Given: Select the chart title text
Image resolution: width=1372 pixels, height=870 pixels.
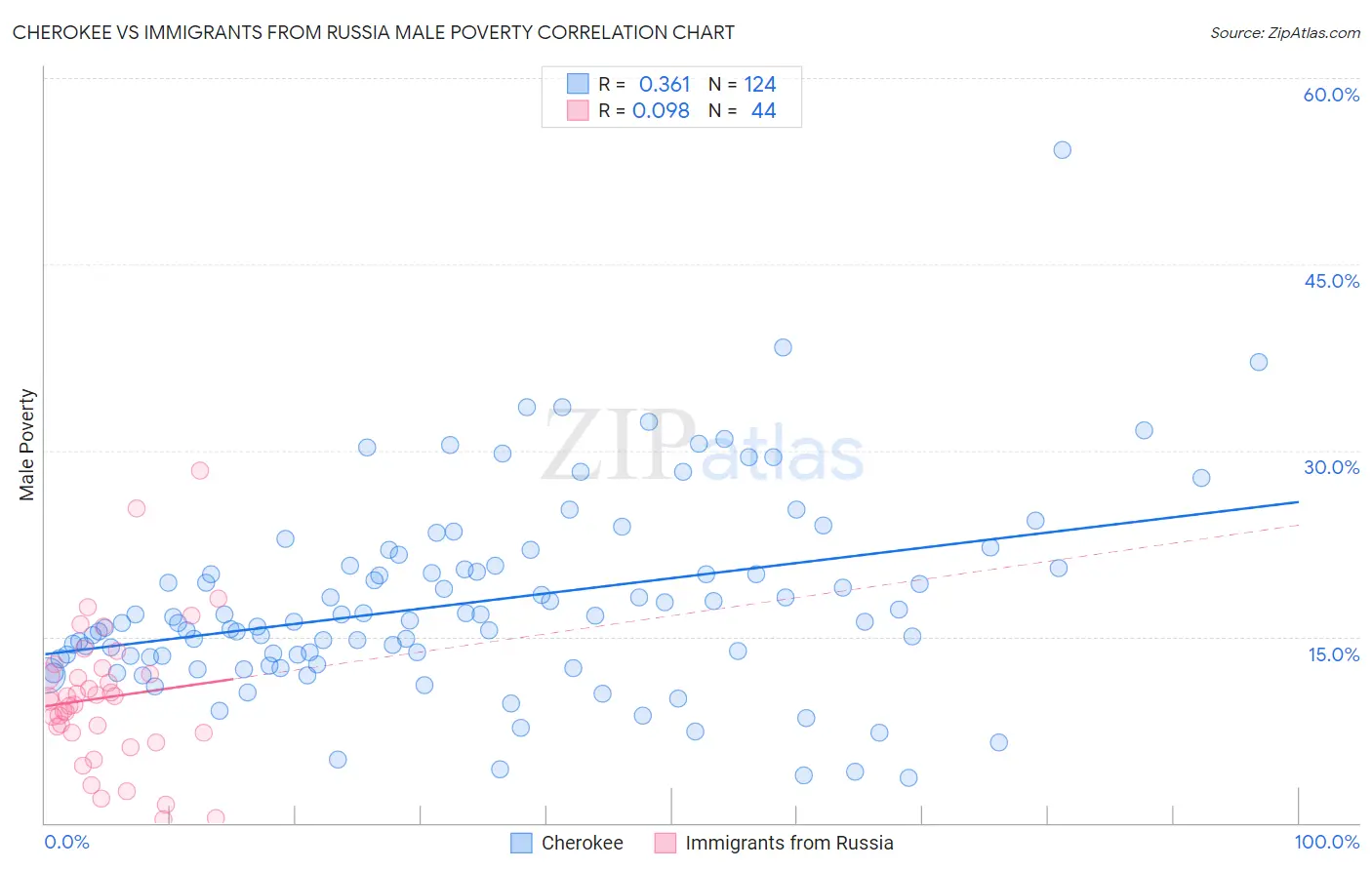Looking at the screenshot, I should pyautogui.click(x=374, y=32).
